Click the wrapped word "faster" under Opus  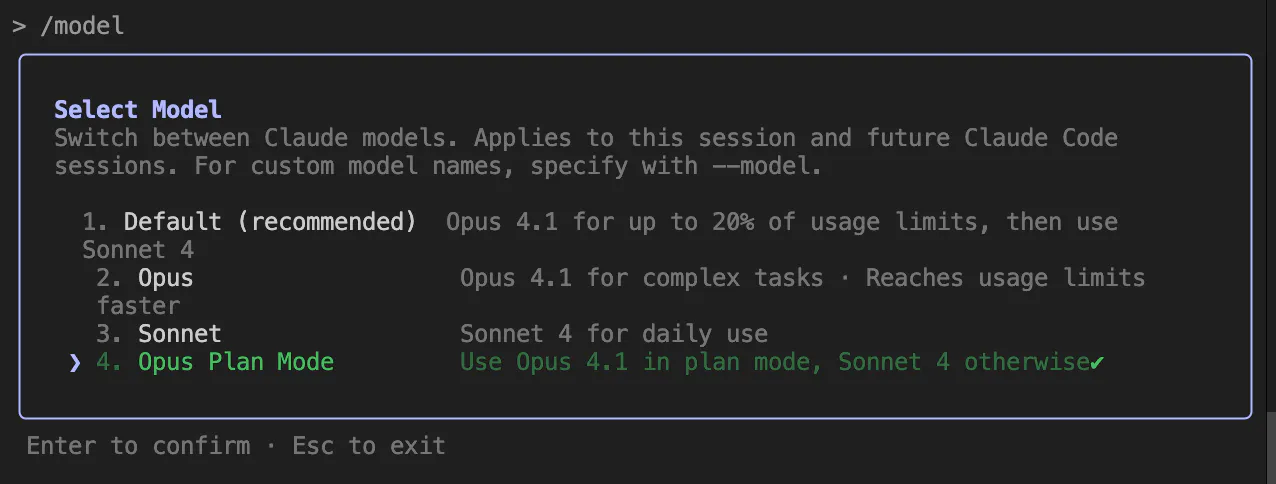click(138, 305)
